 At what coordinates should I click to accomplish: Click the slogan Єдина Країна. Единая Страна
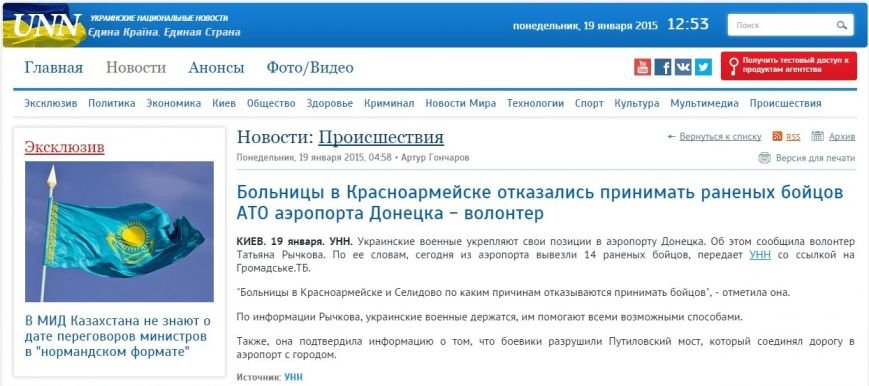point(164,32)
